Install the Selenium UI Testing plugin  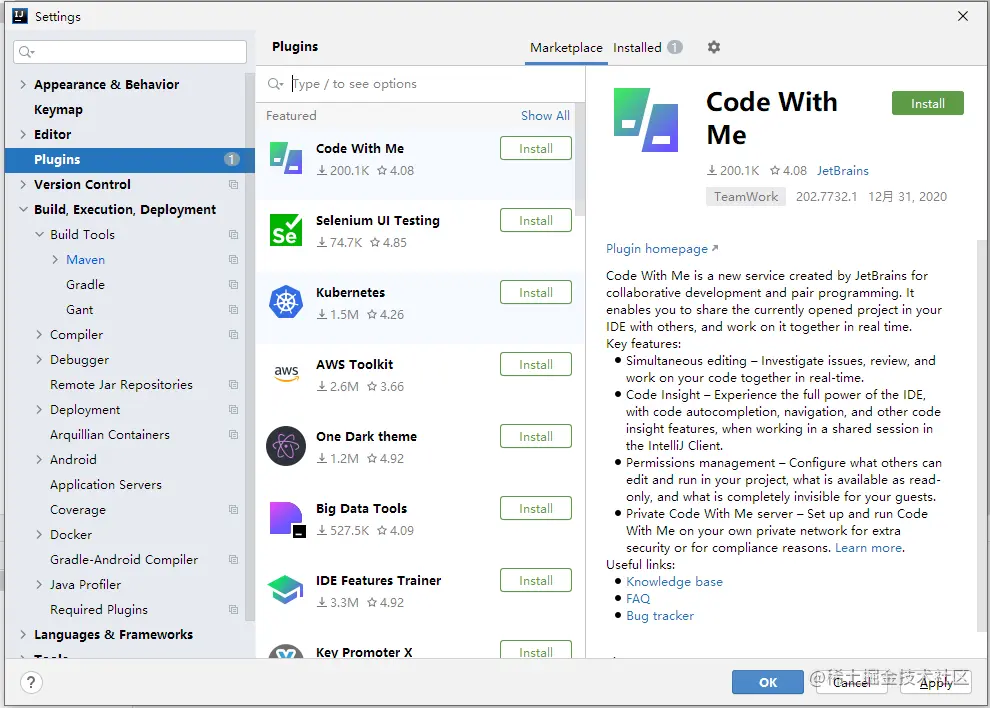coord(535,220)
